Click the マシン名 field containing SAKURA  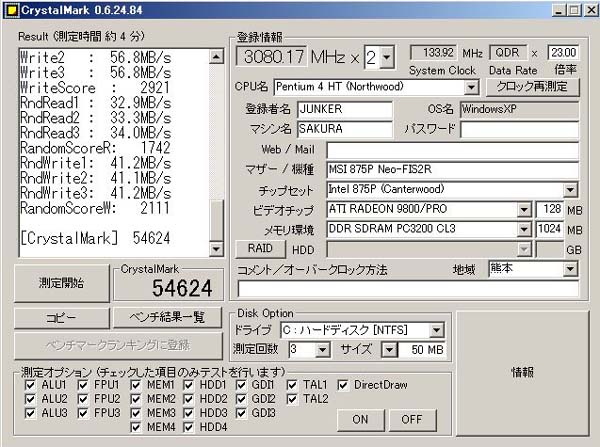click(x=345, y=129)
